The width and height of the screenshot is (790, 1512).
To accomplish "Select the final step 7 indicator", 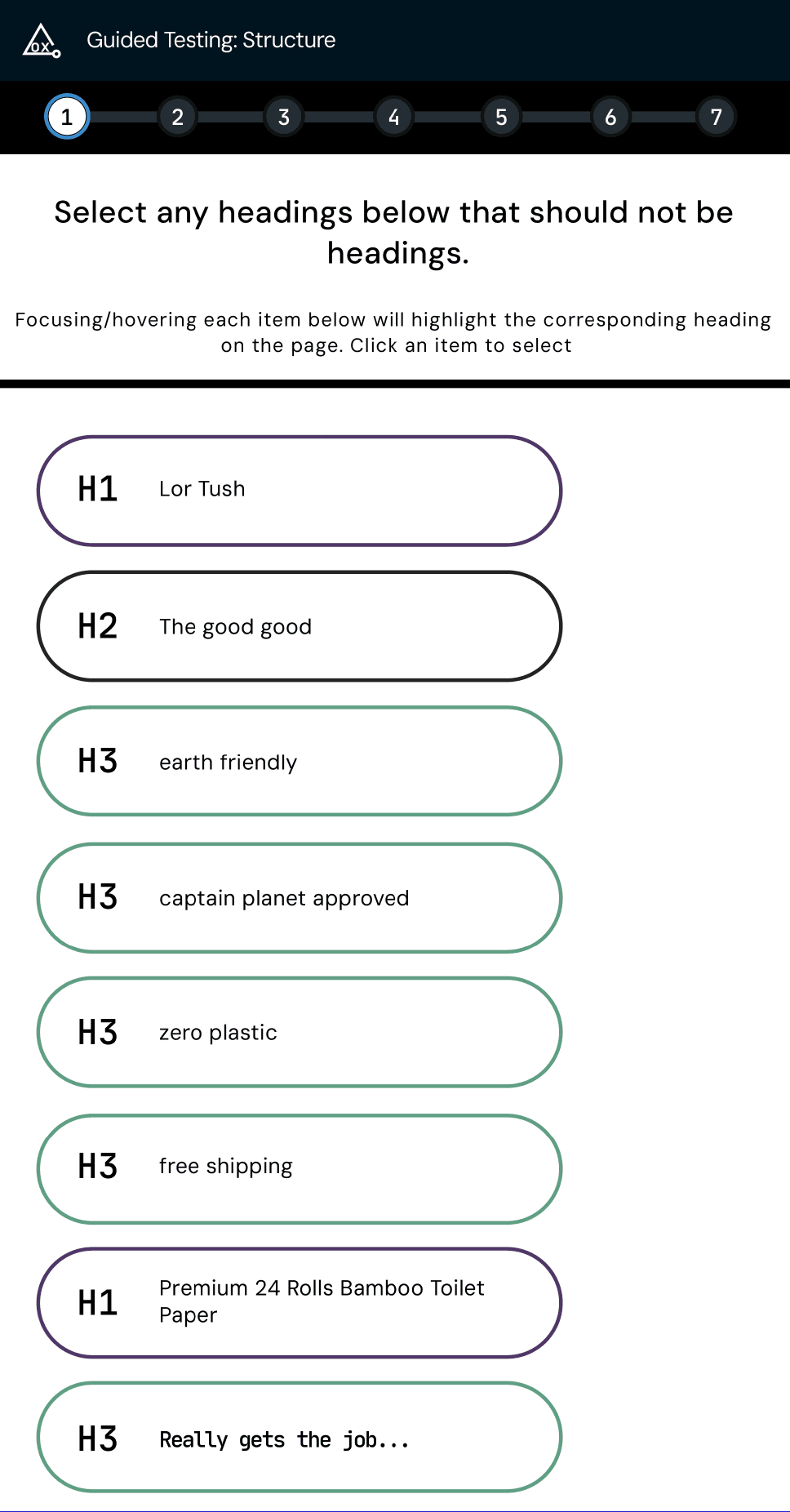I will point(716,117).
